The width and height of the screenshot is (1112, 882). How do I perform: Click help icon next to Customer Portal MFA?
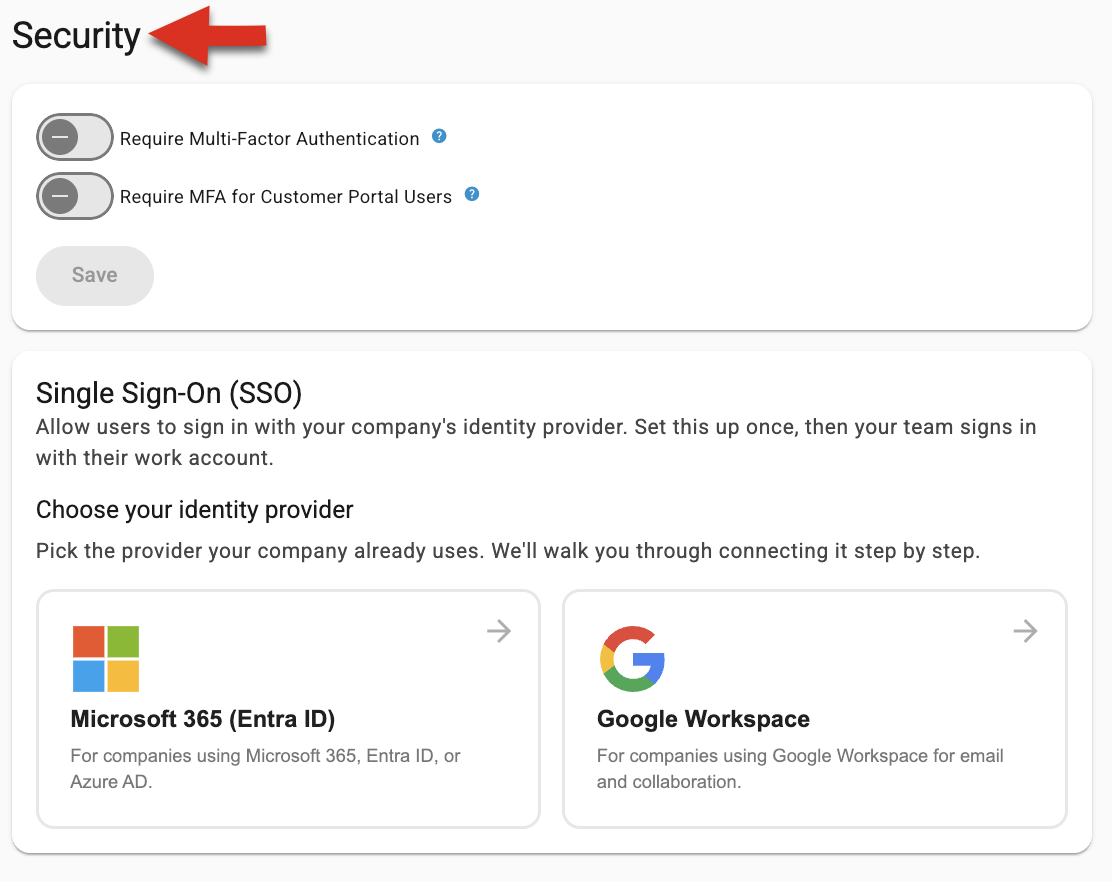click(472, 194)
